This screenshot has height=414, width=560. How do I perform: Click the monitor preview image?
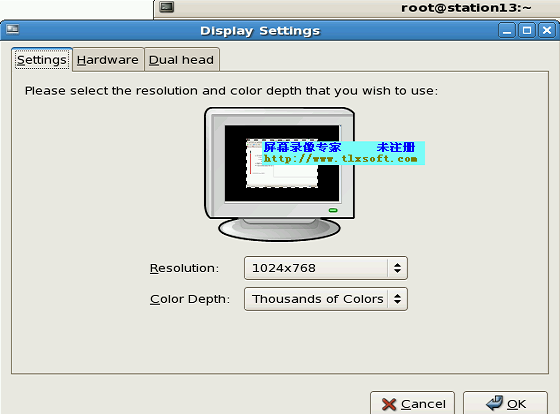click(x=279, y=174)
